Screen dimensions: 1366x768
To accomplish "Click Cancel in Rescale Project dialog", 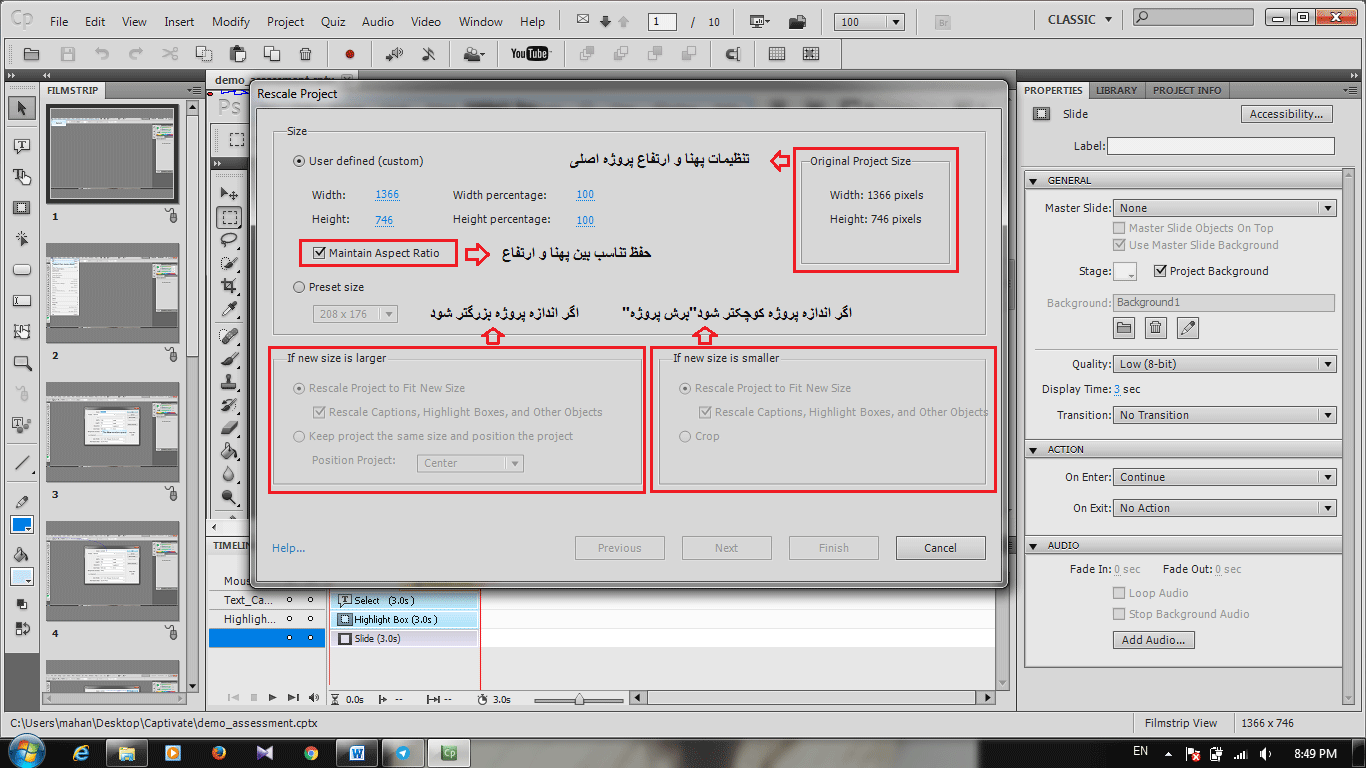I will pyautogui.click(x=940, y=548).
